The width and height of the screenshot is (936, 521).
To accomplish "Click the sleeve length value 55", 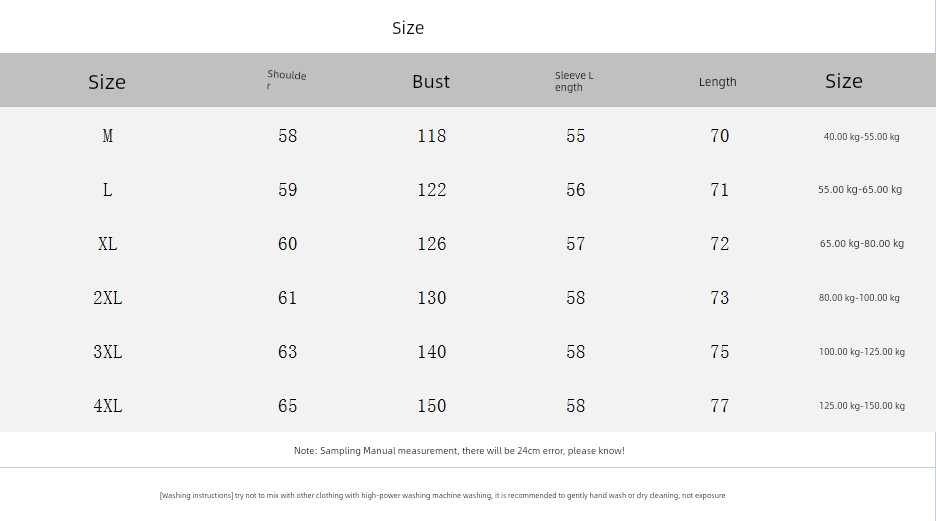I will 575,136.
